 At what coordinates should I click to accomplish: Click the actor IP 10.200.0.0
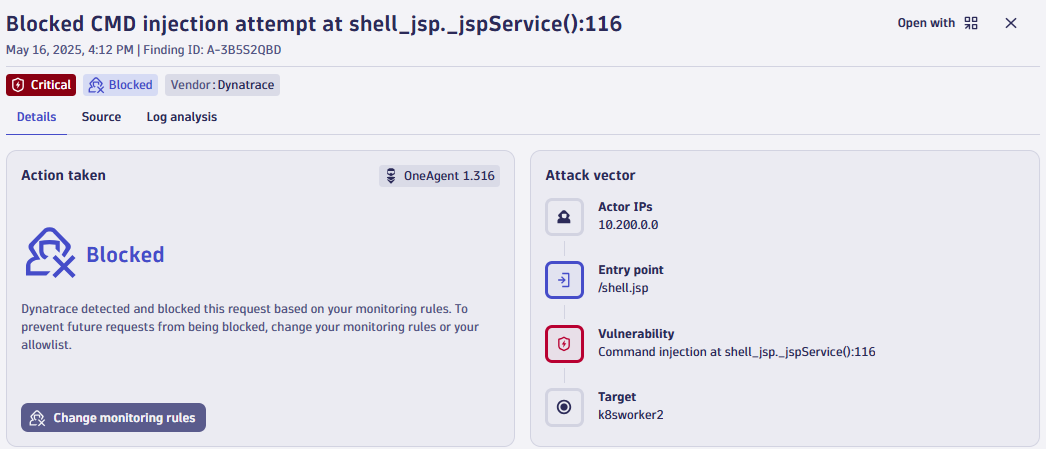pyautogui.click(x=628, y=225)
